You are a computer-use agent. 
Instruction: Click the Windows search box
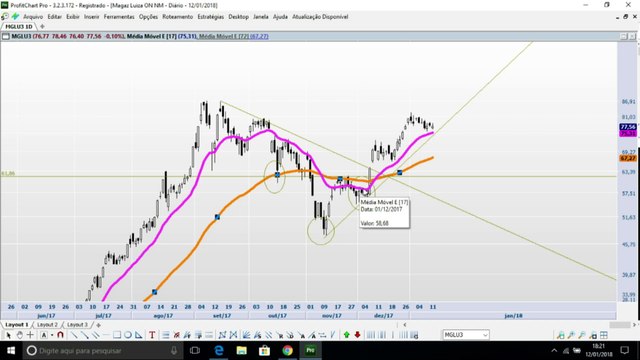pos(102,351)
